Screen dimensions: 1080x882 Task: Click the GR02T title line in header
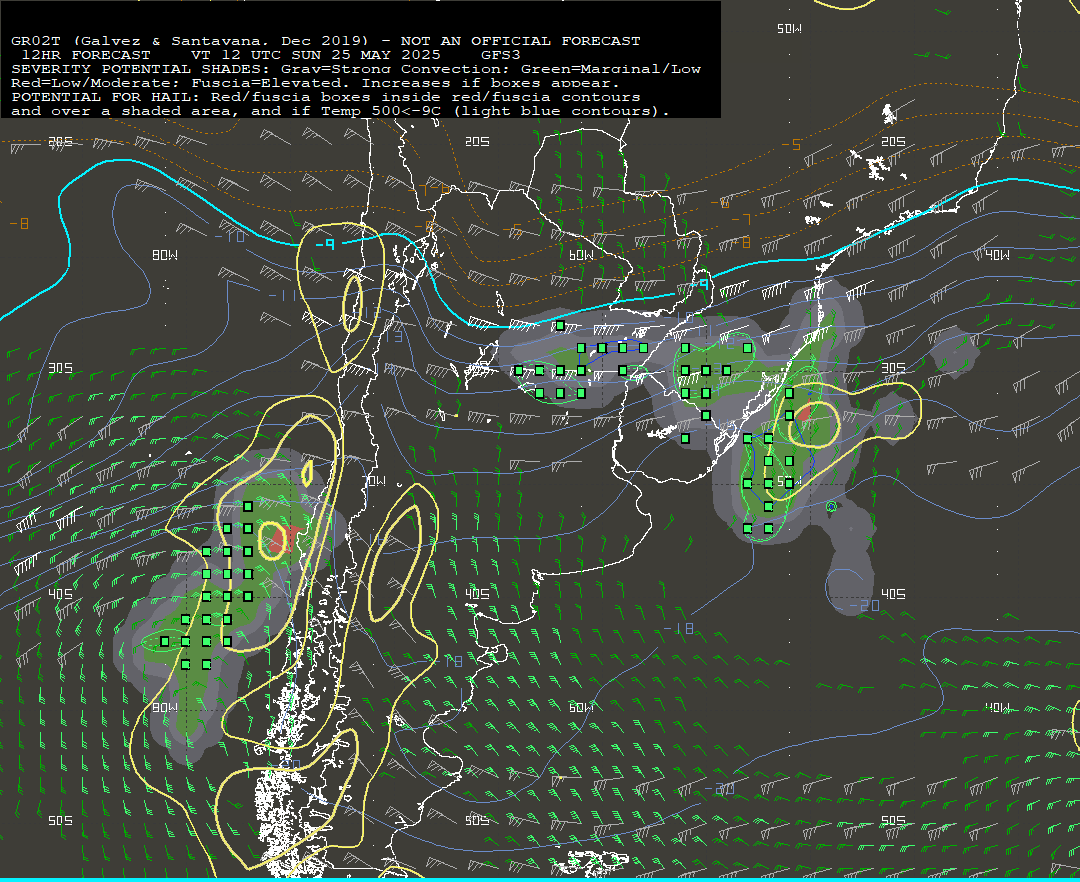[326, 41]
